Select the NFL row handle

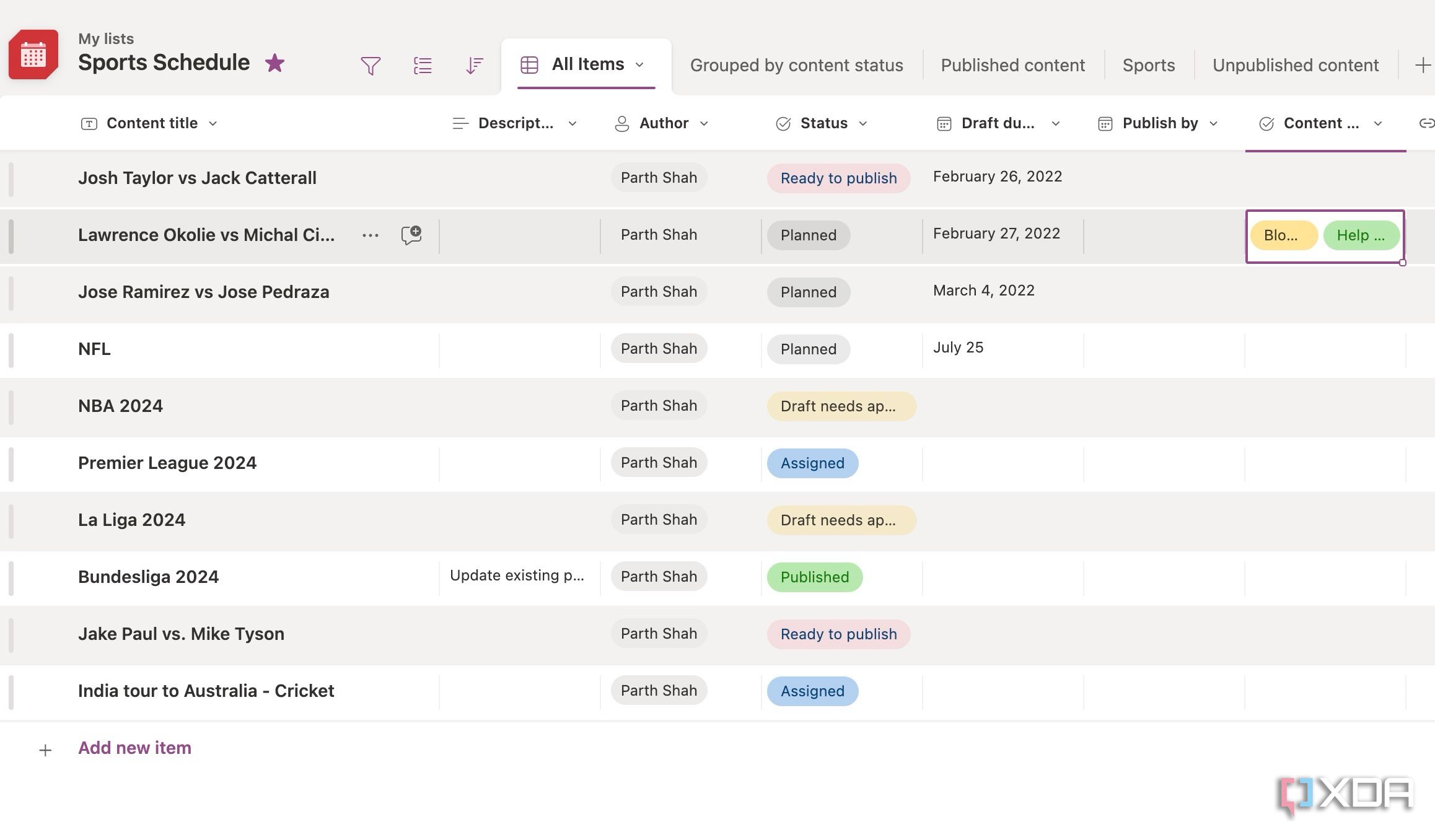coord(11,349)
